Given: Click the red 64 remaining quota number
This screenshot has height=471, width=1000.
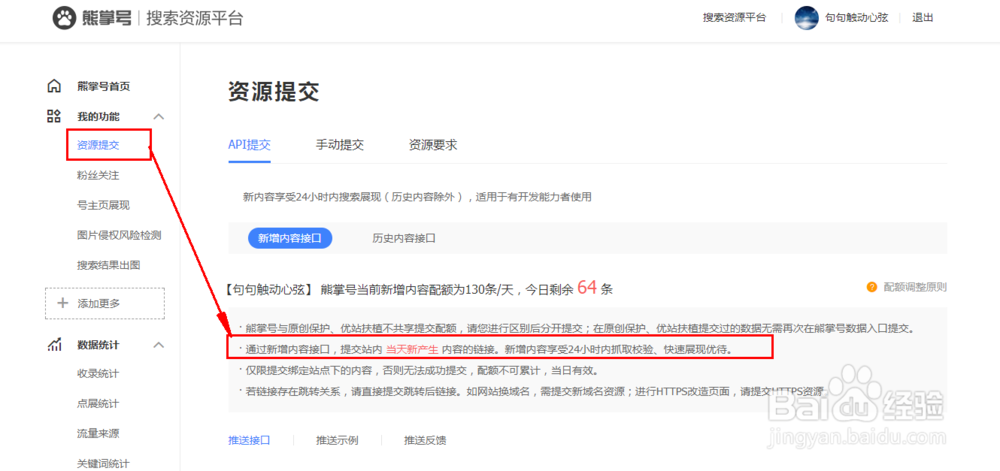Looking at the screenshot, I should (x=587, y=287).
